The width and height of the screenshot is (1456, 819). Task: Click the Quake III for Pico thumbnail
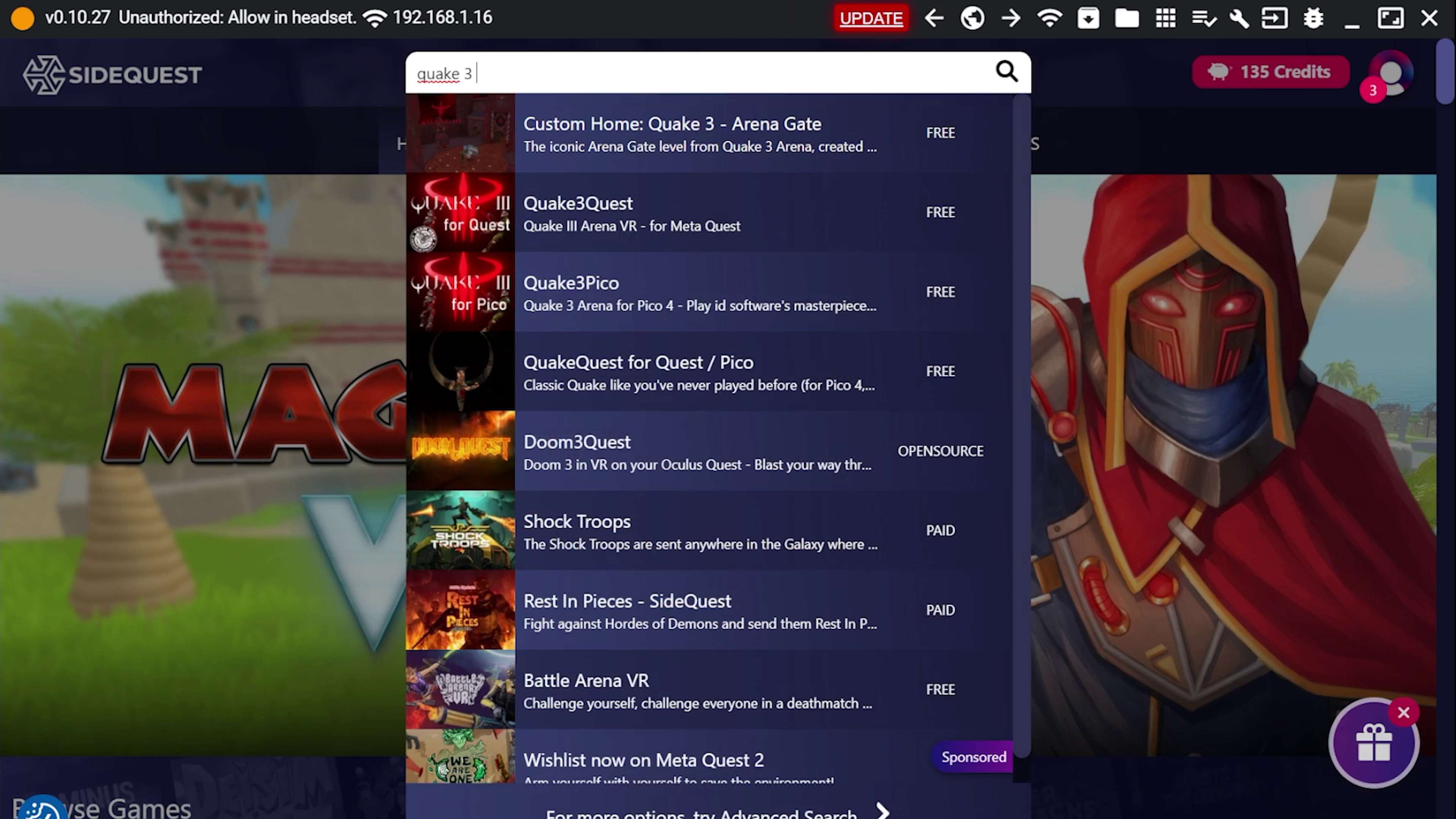click(460, 292)
